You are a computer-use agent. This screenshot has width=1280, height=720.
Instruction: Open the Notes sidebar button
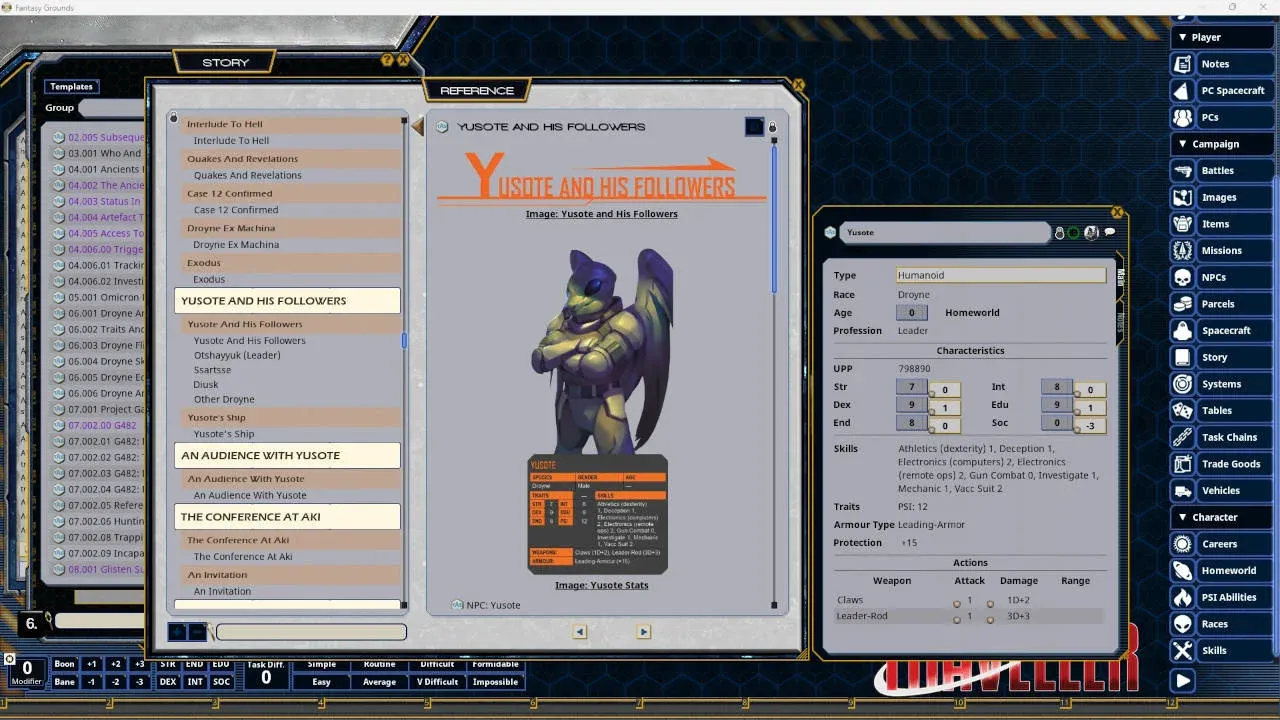click(1222, 64)
